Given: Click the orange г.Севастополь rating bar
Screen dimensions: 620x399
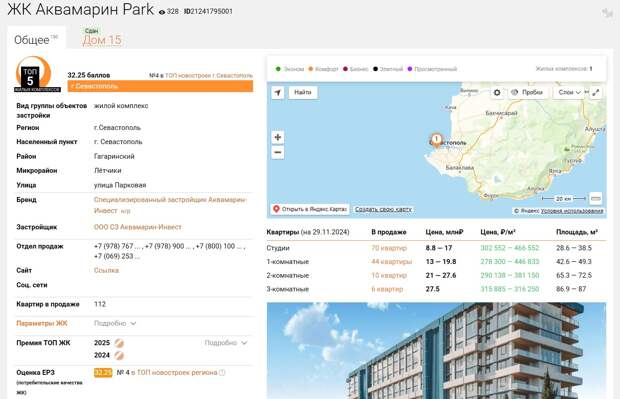Looking at the screenshot, I should pos(160,86).
